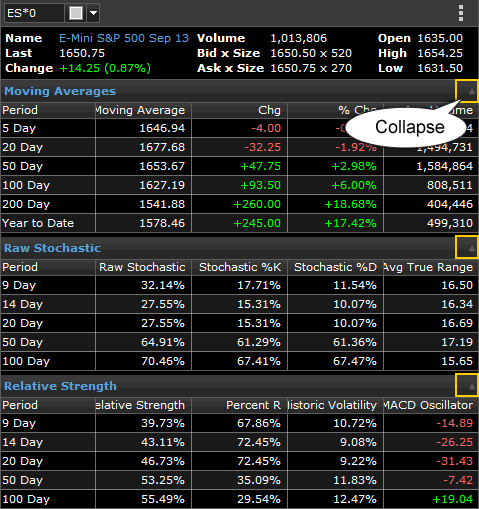The width and height of the screenshot is (479, 509).
Task: Click the High price 1654.25
Action: (440, 53)
